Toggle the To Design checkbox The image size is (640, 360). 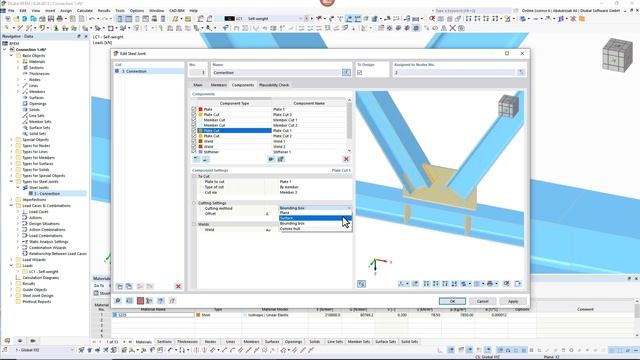[360, 73]
